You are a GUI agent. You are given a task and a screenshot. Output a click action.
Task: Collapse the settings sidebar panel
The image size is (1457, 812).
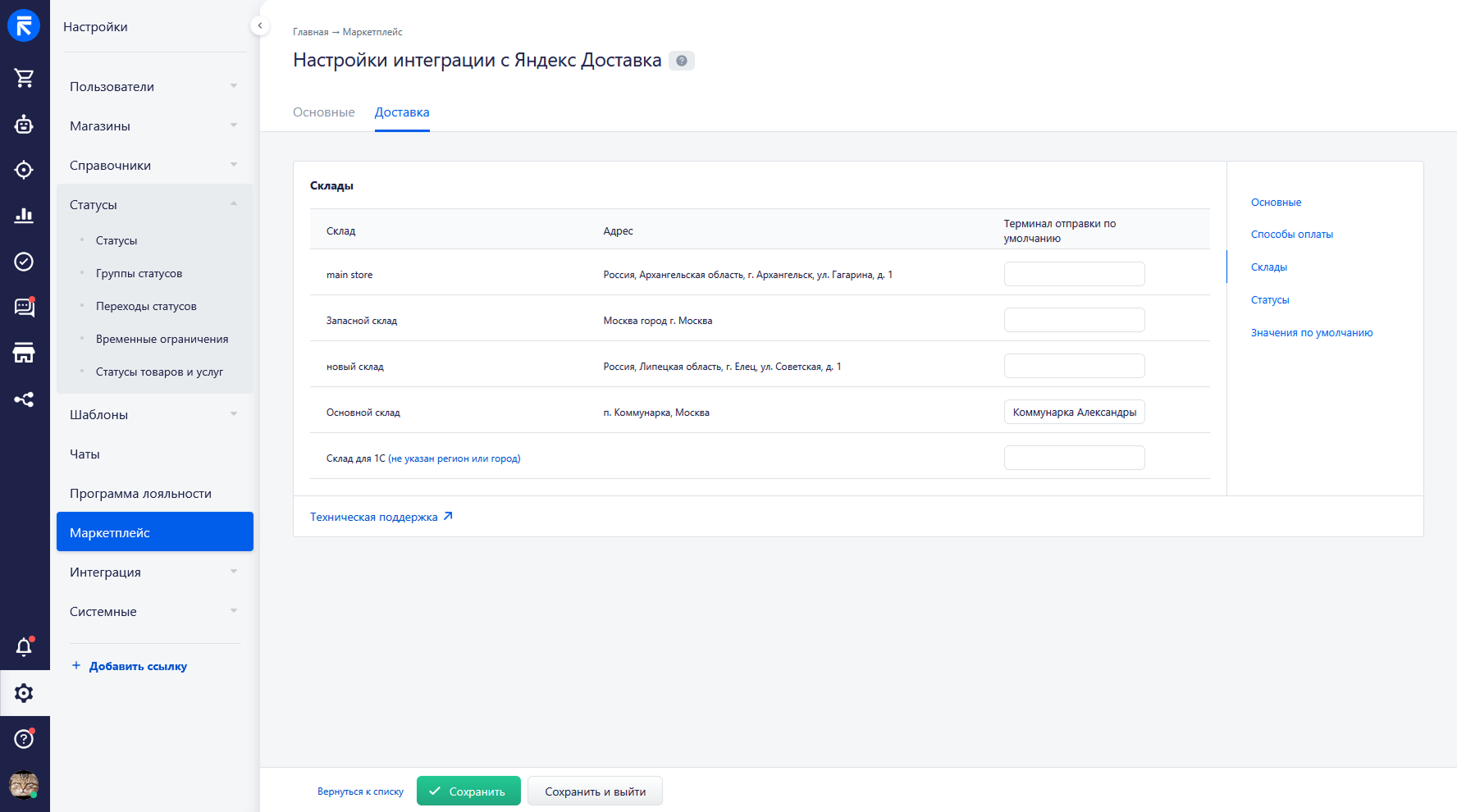[x=259, y=25]
